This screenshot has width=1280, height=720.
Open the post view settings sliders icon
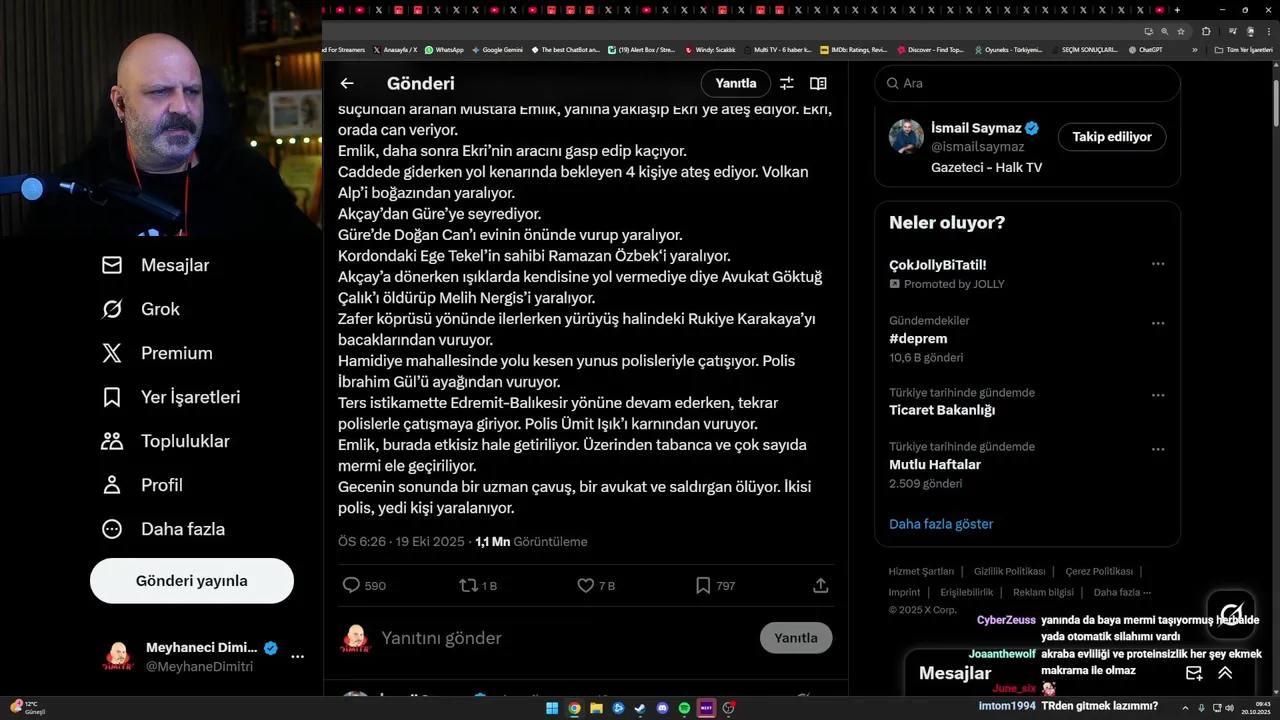(x=787, y=84)
